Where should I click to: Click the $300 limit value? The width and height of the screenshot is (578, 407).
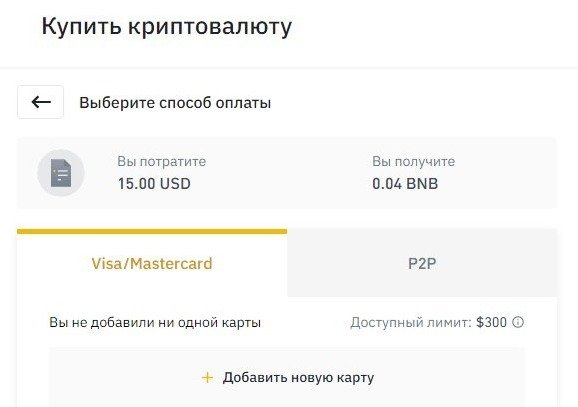click(491, 322)
